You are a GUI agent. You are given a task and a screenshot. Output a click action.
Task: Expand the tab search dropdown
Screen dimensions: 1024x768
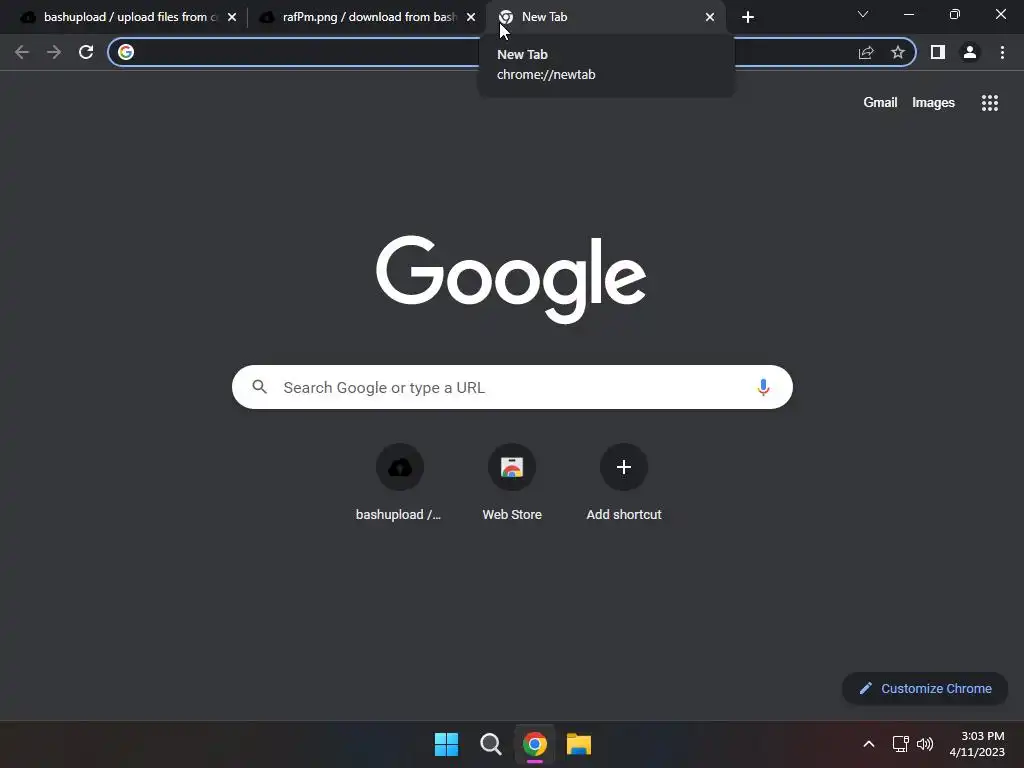click(x=863, y=14)
